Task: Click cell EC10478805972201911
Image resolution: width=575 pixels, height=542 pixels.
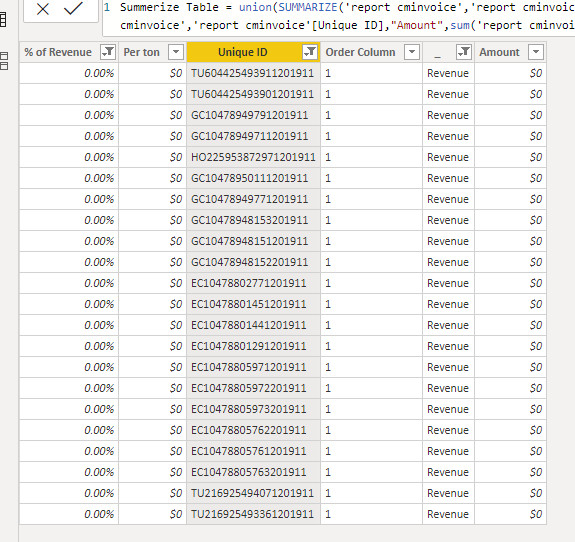Action: 253,388
